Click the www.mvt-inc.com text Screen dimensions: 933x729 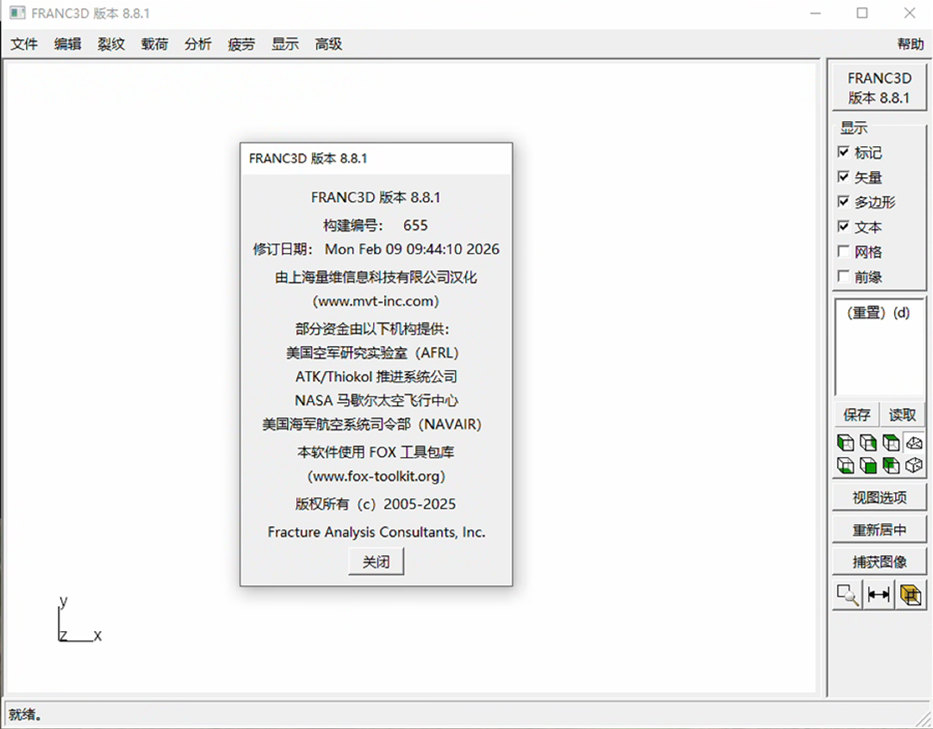[376, 301]
